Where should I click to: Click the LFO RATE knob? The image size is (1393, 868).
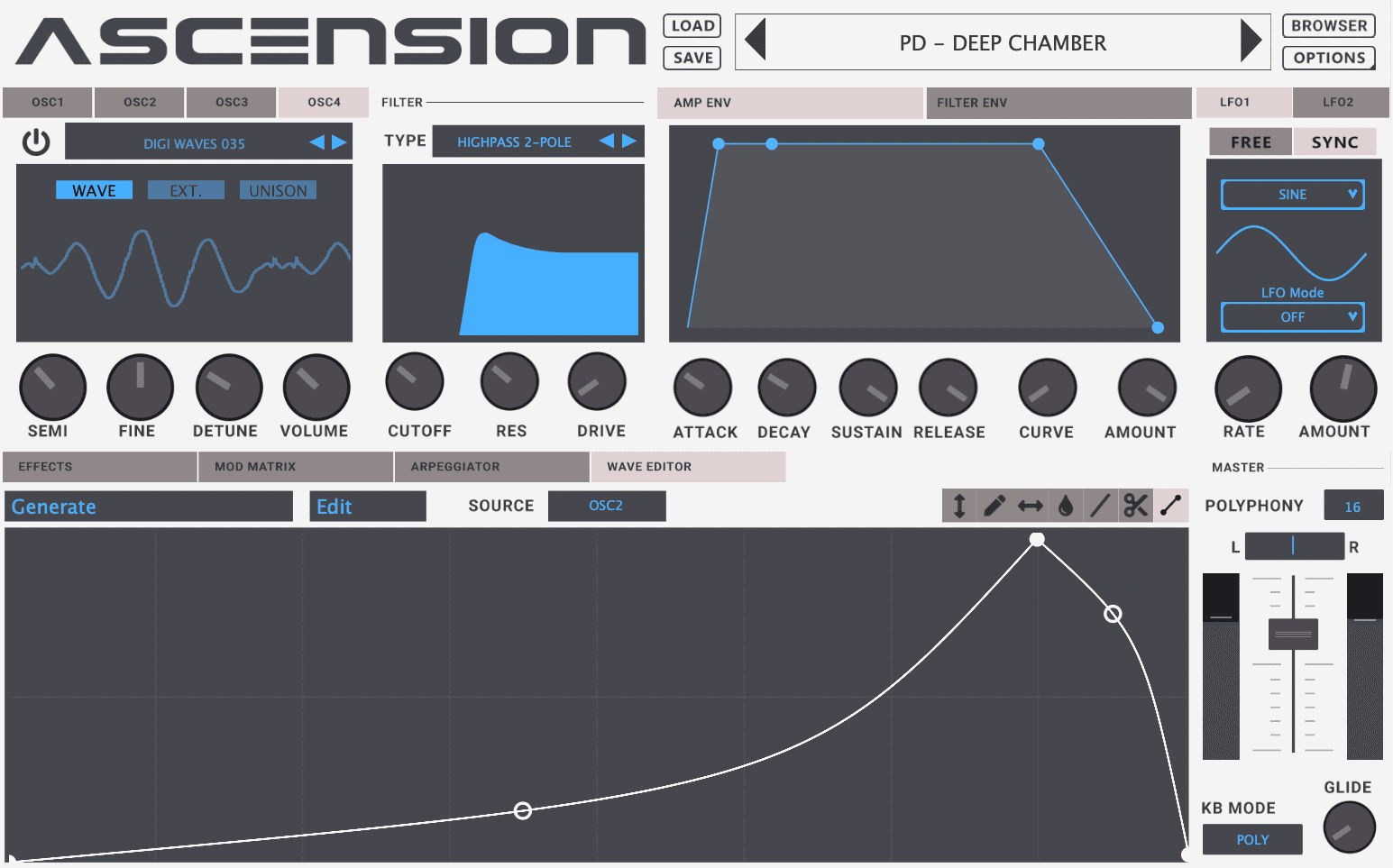click(x=1249, y=389)
